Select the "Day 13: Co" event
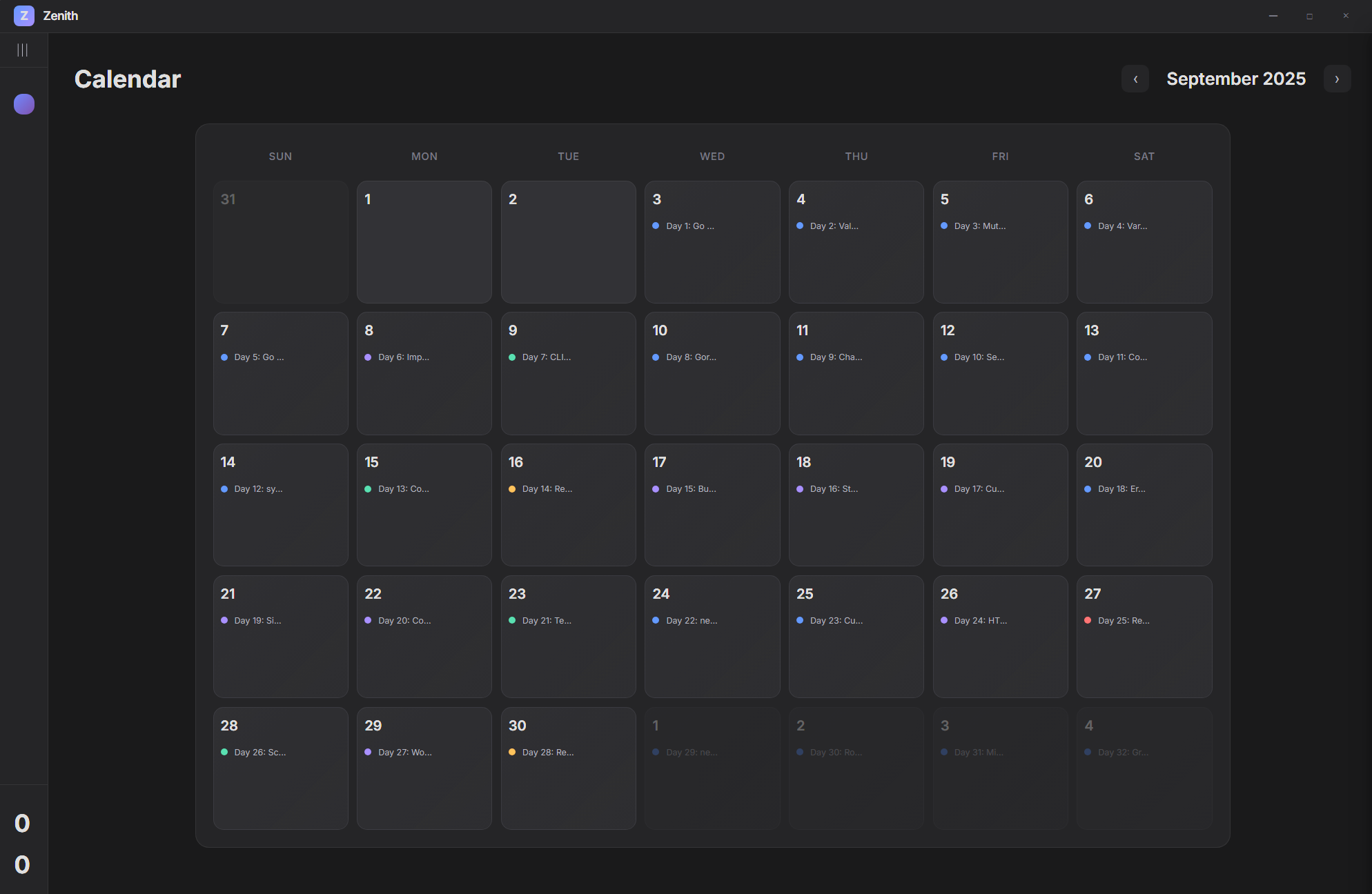Viewport: 1372px width, 894px height. pos(404,489)
